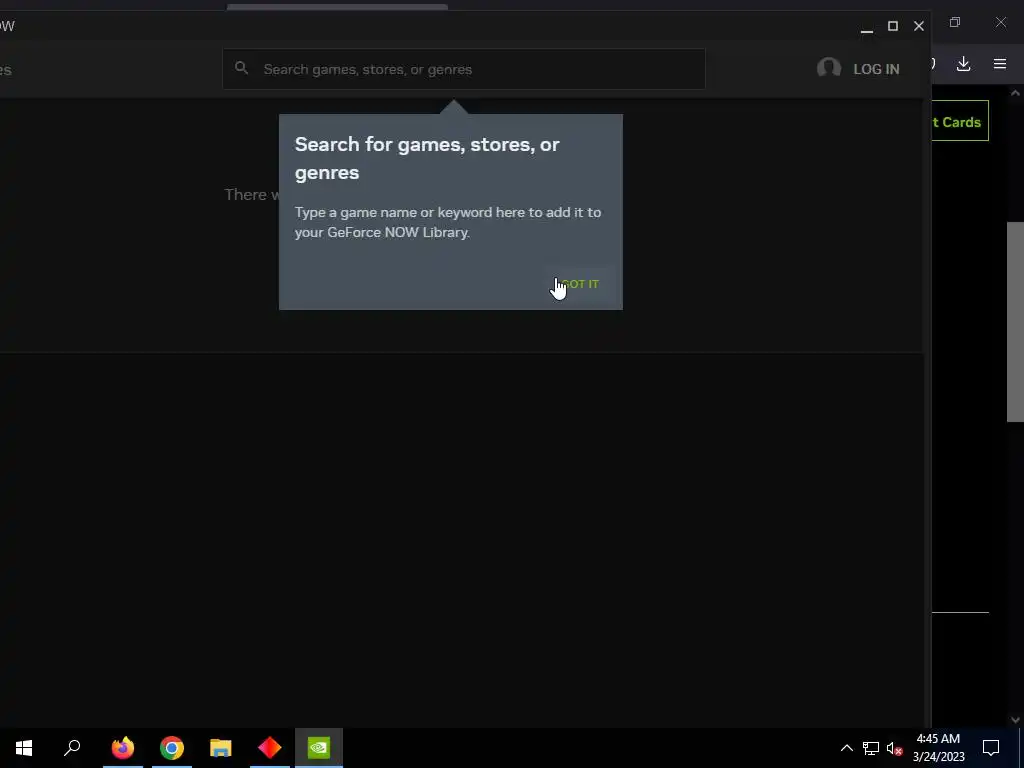Open the red diamond app on taskbar

[x=270, y=748]
